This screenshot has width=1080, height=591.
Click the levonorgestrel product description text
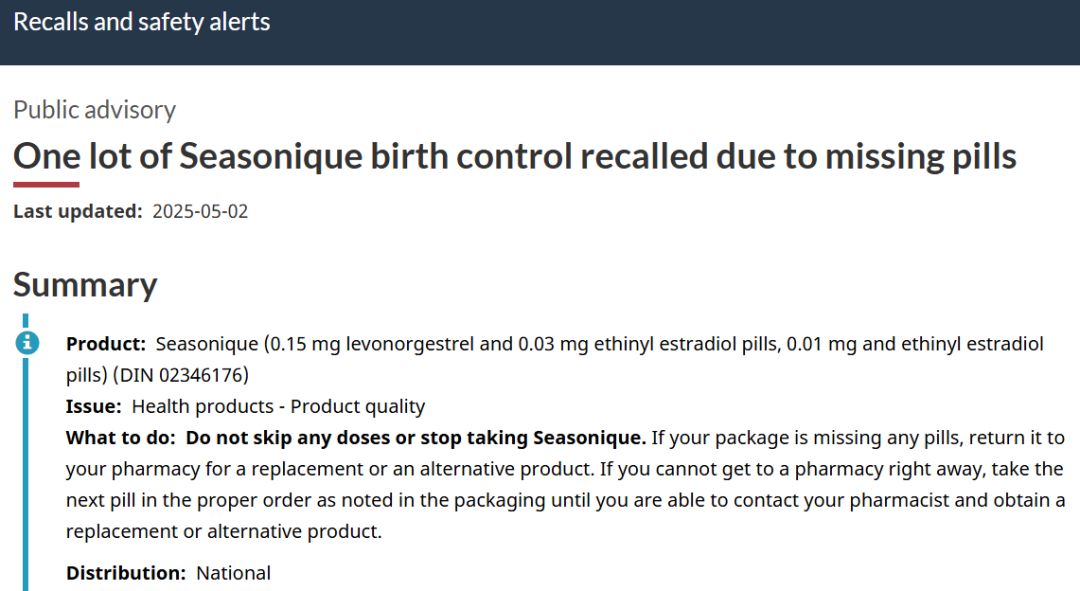(554, 359)
